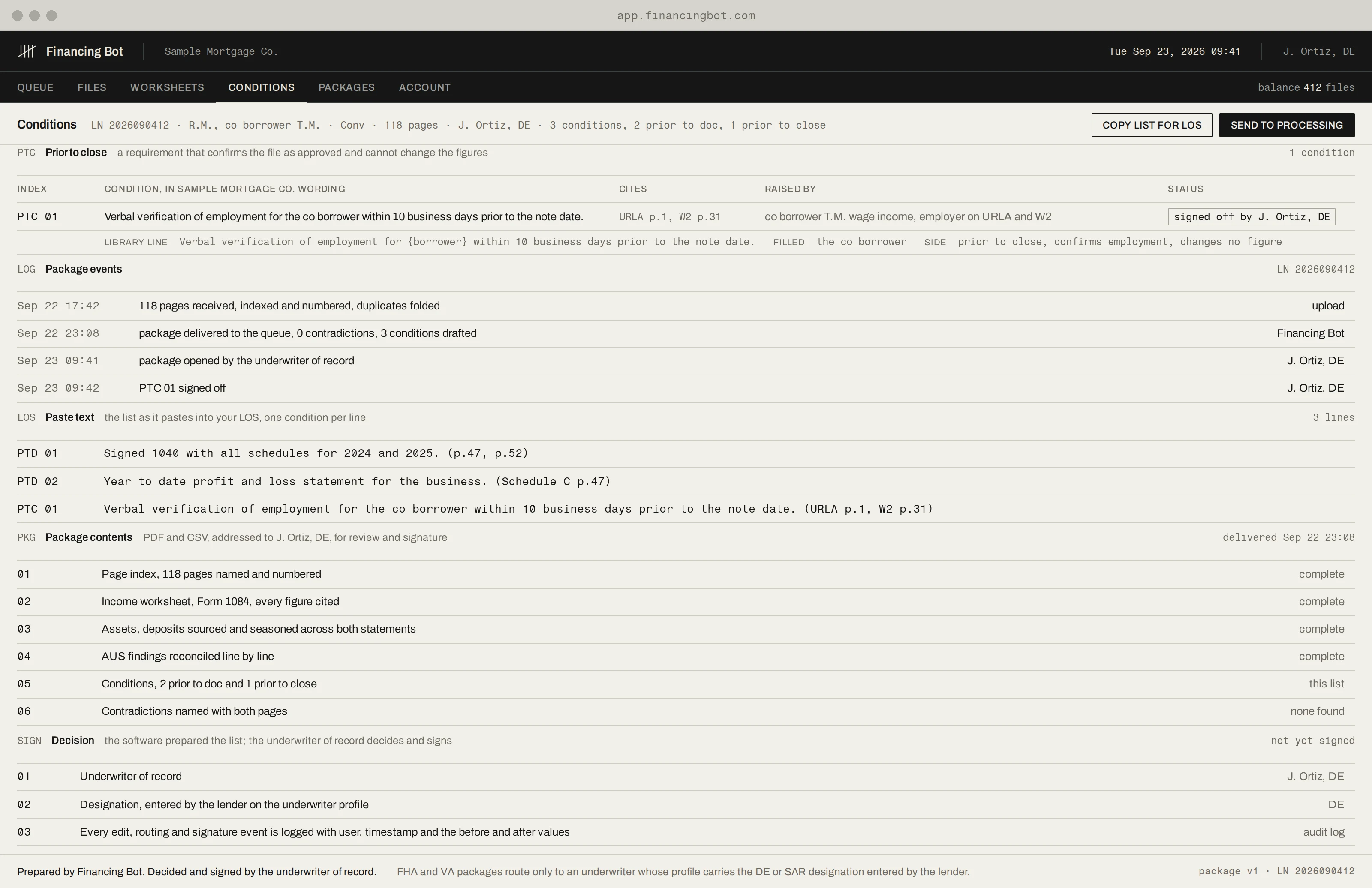Click 'Designation, entered by the lender' row
Viewport: 1372px width, 888px height.
coord(686,804)
